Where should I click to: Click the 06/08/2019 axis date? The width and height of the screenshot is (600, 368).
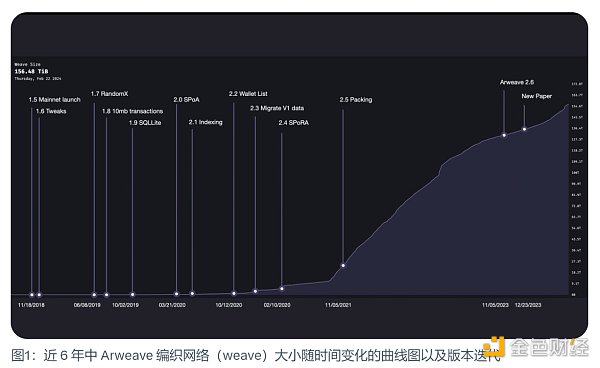coord(87,305)
